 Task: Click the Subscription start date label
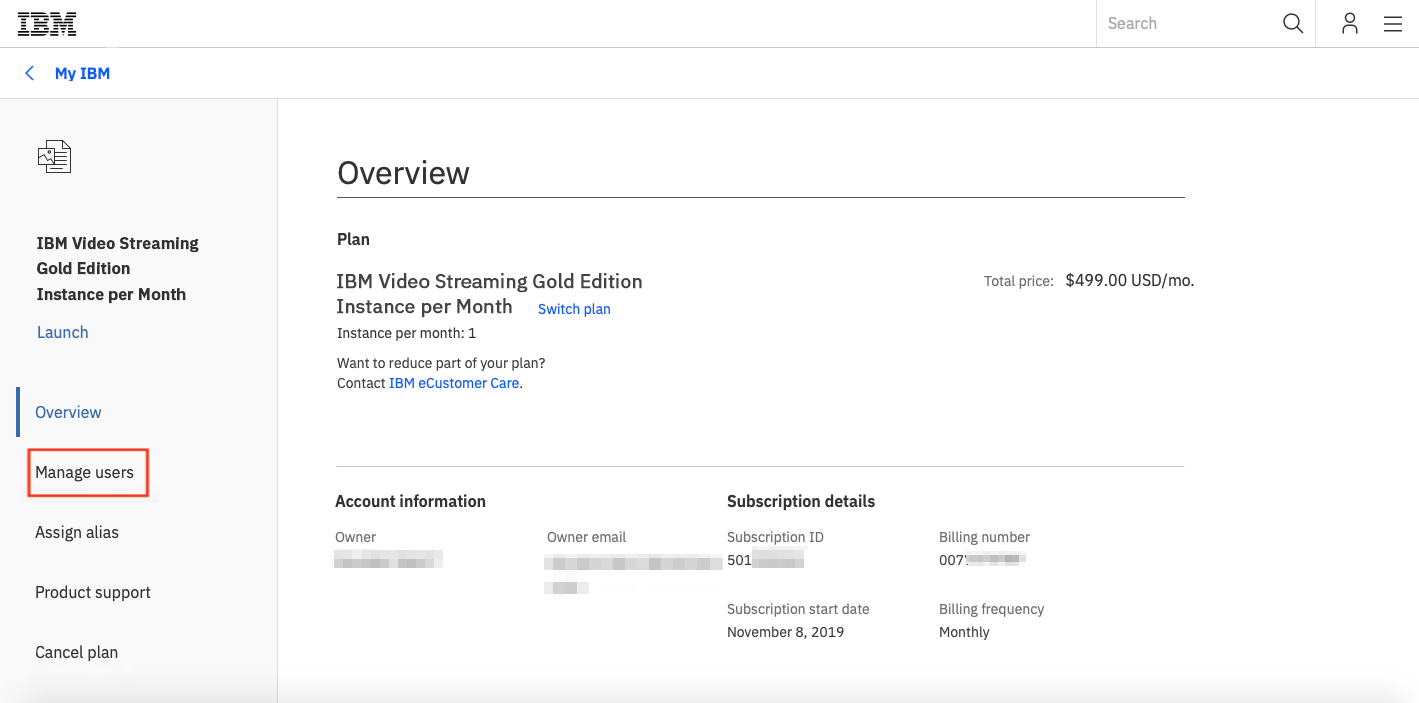[798, 609]
